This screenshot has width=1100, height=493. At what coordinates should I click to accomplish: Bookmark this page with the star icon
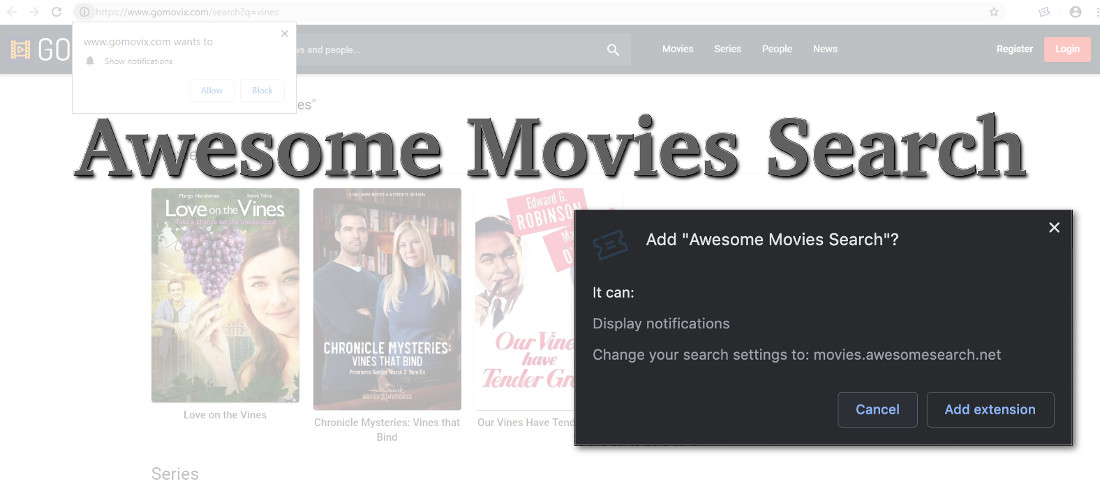tap(993, 12)
